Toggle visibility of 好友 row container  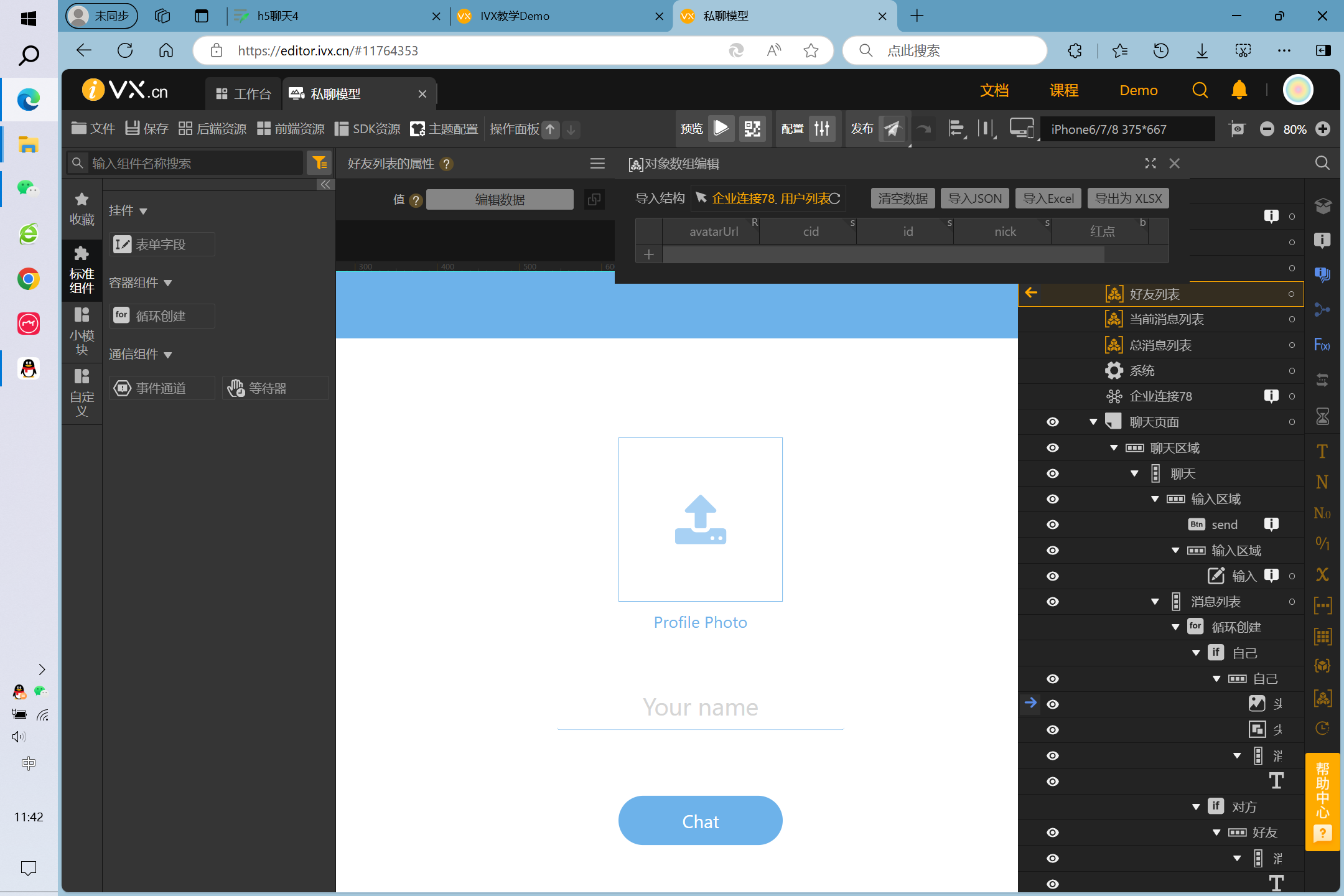1052,833
